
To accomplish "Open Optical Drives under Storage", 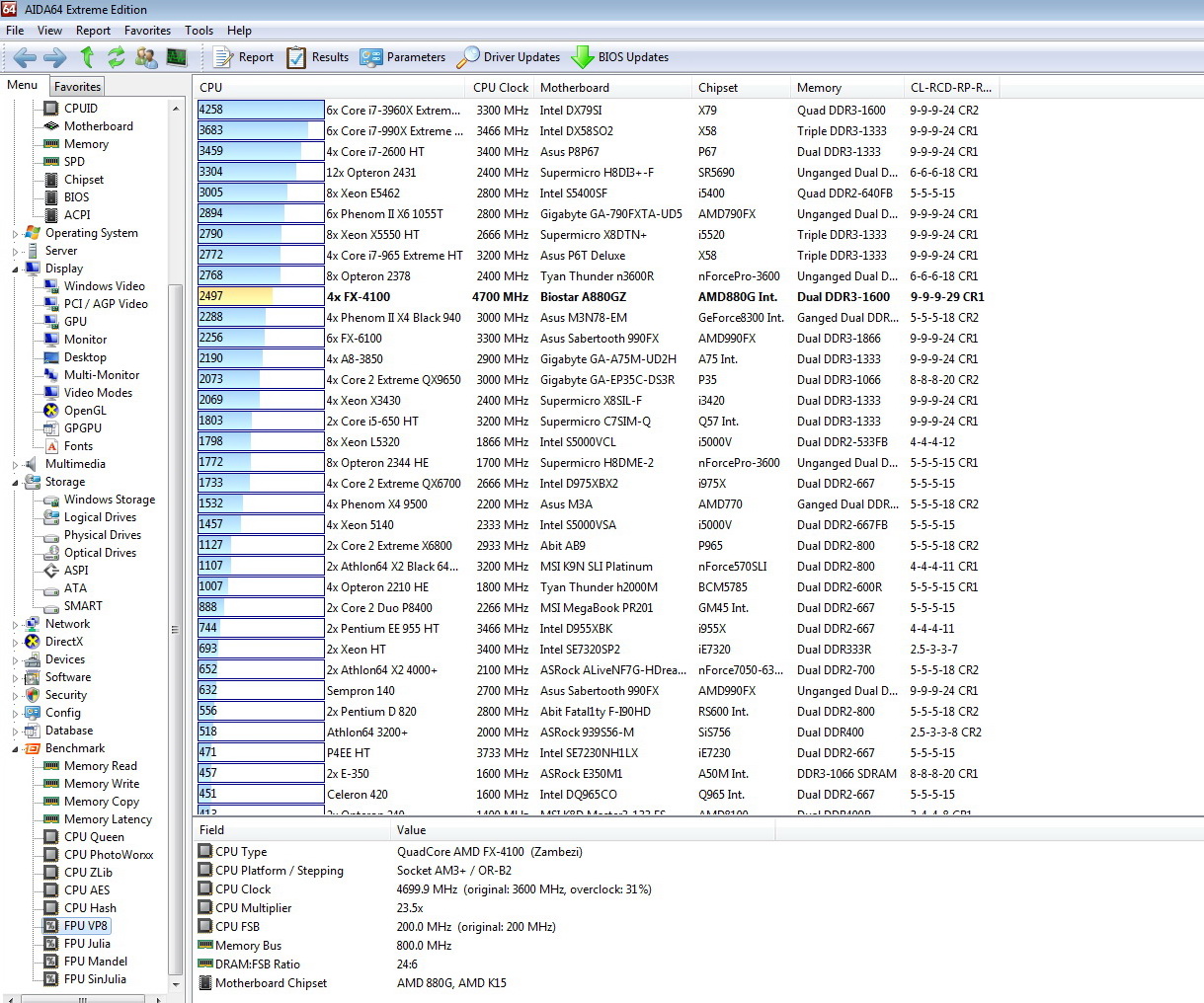I will (x=100, y=553).
